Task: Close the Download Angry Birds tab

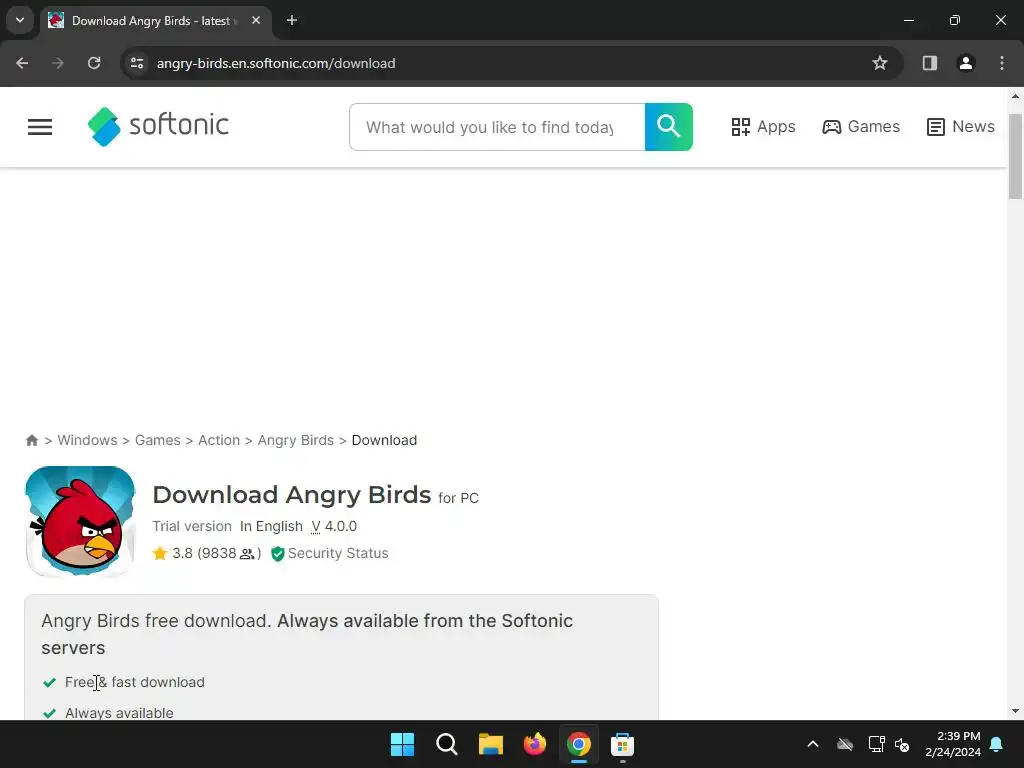Action: (256, 21)
